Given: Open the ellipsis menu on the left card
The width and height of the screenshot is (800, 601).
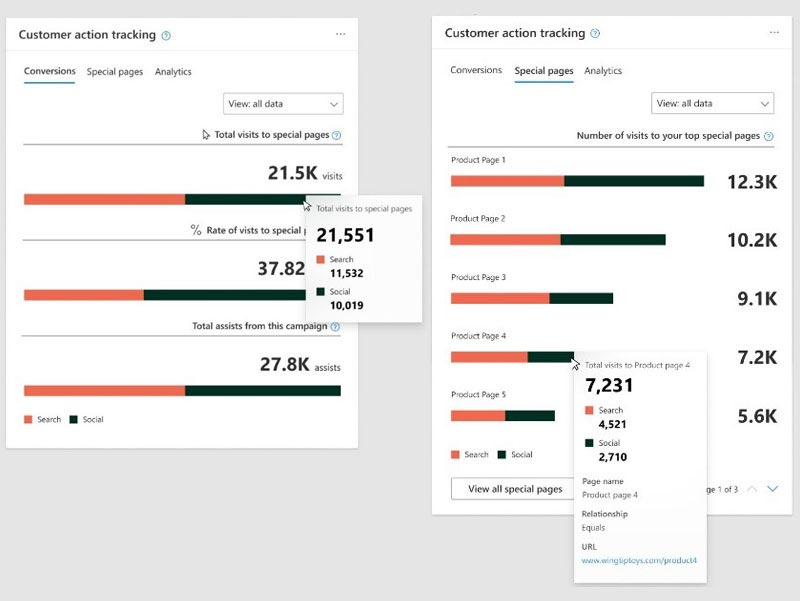Looking at the screenshot, I should click(340, 34).
